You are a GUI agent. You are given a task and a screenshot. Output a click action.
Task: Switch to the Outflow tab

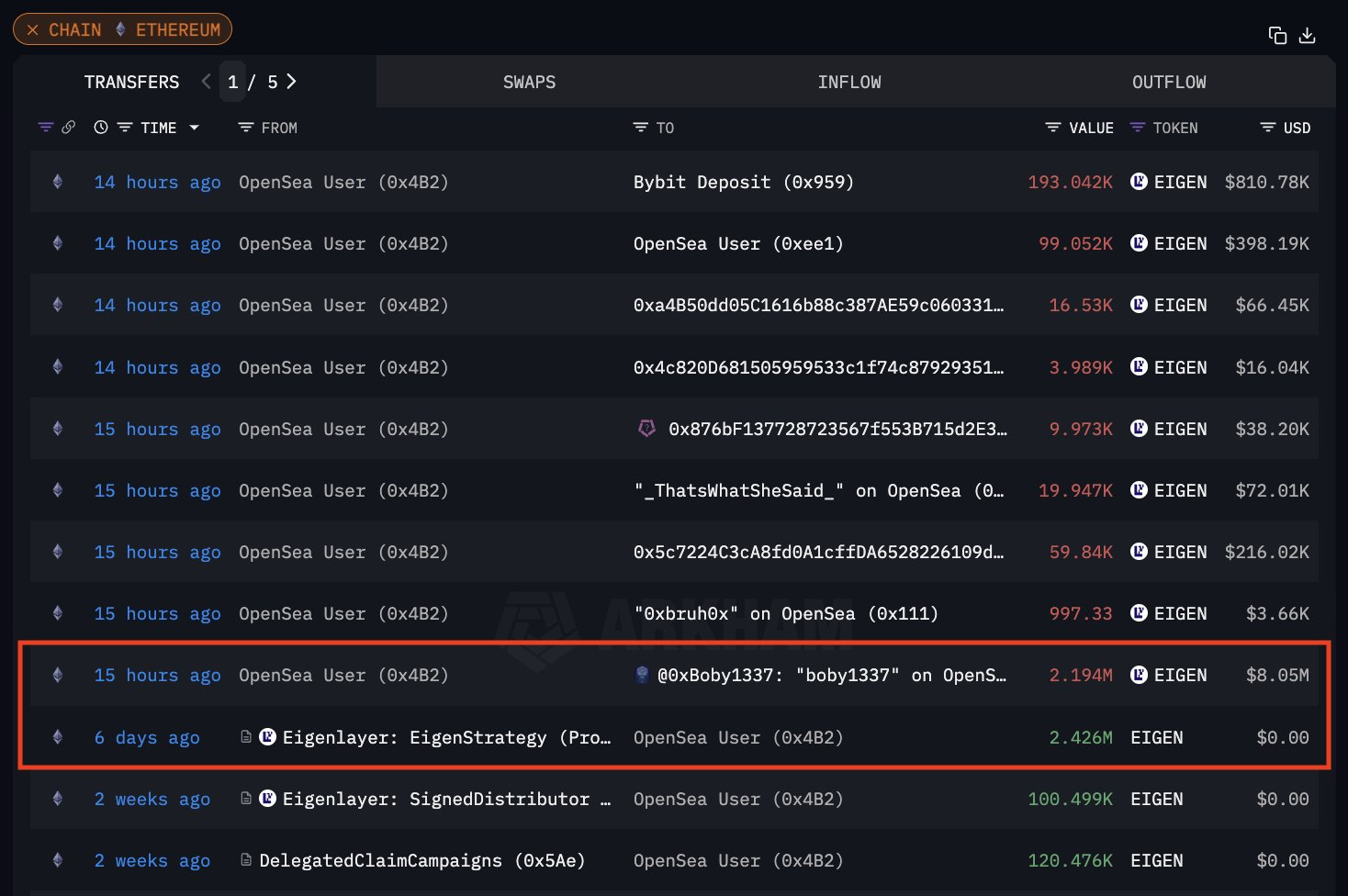point(1169,82)
